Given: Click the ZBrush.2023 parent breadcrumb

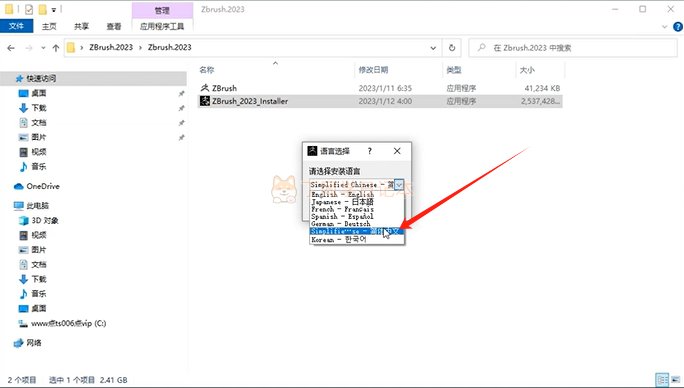Looking at the screenshot, I should coord(111,47).
